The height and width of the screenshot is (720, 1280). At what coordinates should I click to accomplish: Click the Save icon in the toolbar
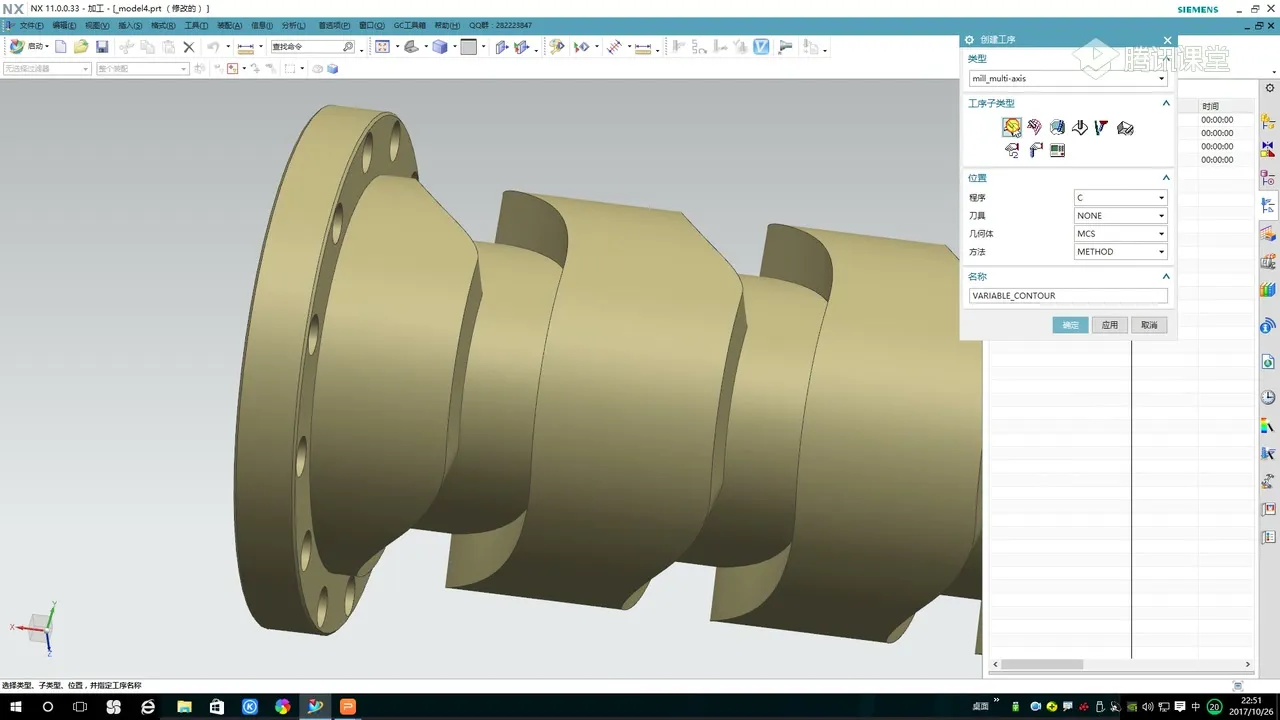[102, 47]
